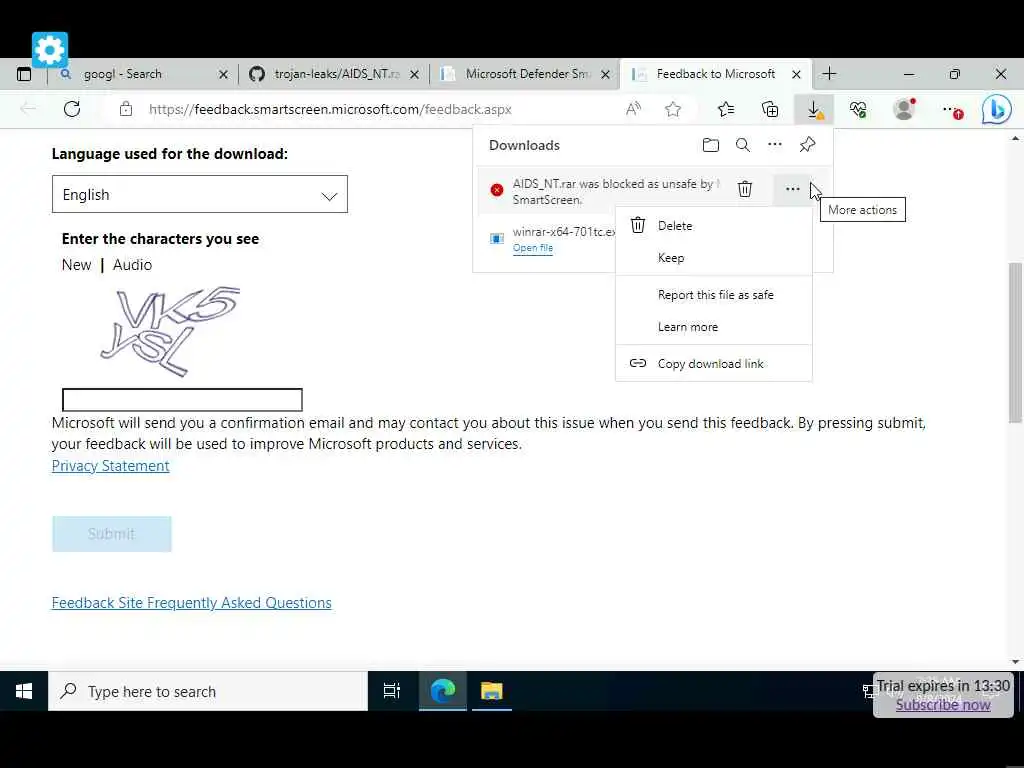Pin the Downloads panel
This screenshot has height=768, width=1024.
[x=807, y=144]
